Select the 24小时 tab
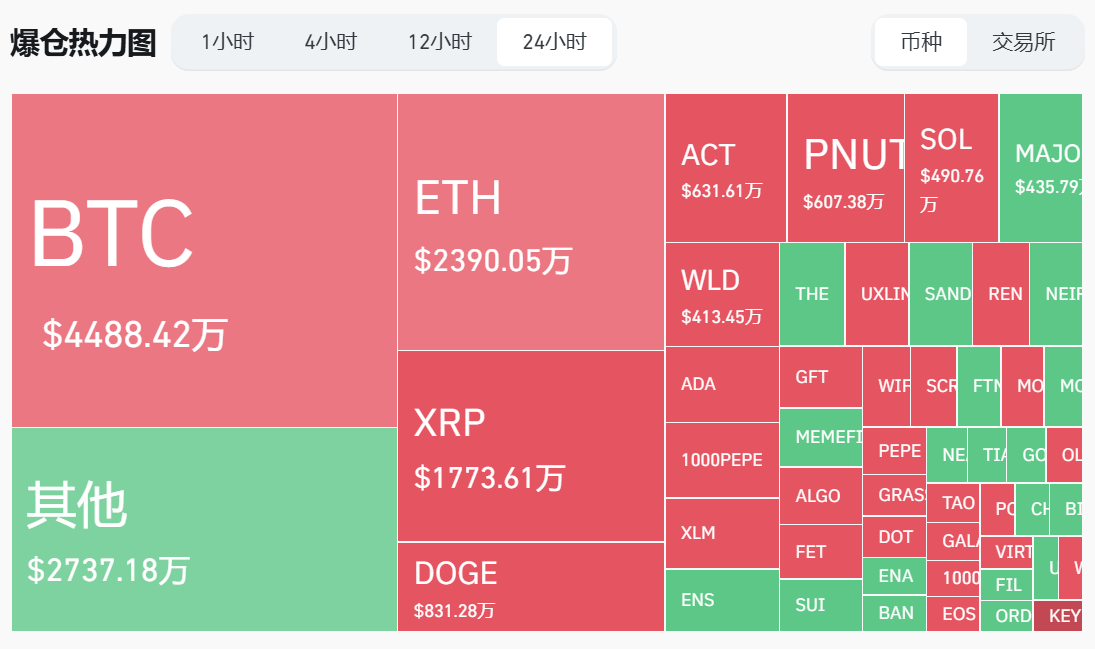Screen dimensions: 1095x649 point(554,42)
